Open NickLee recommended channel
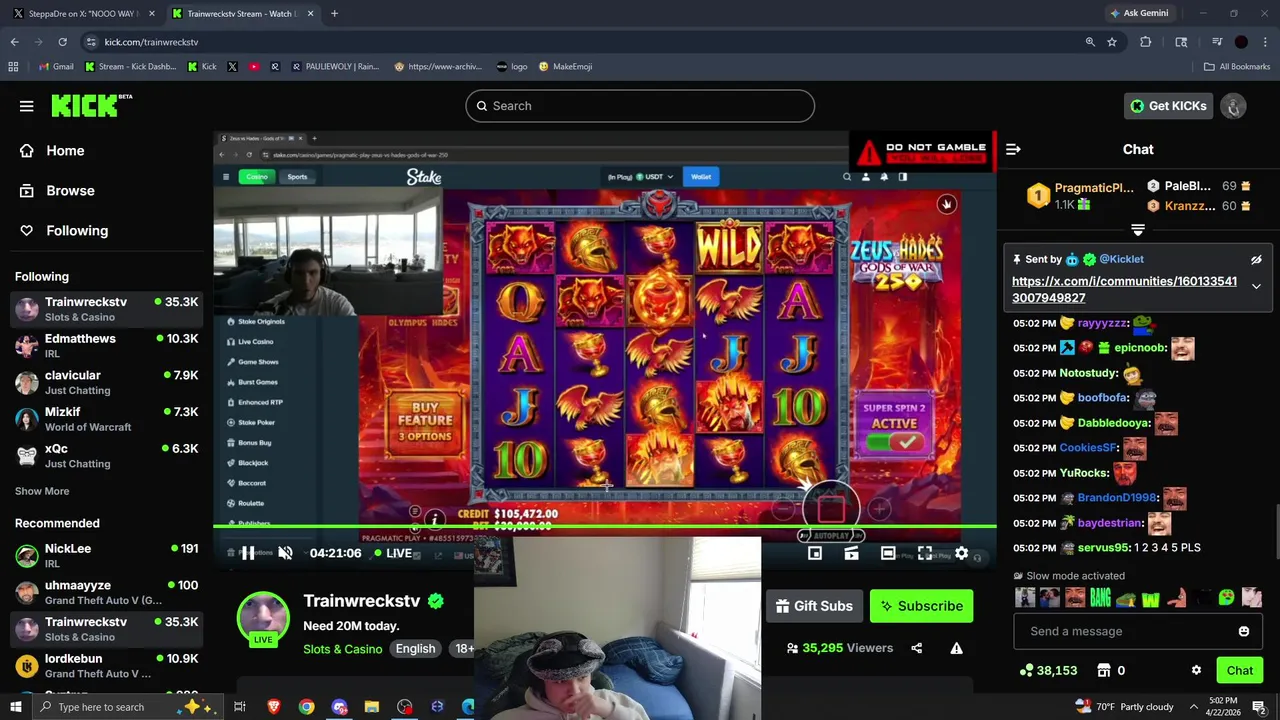Viewport: 1280px width, 720px height. tap(107, 556)
